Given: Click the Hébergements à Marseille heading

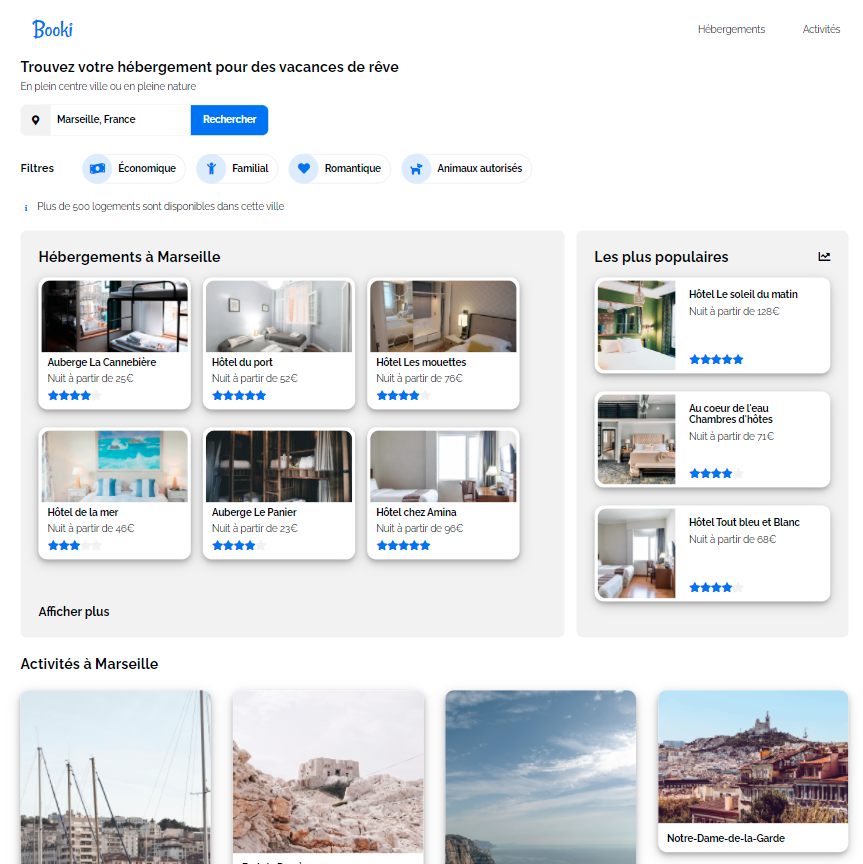Looking at the screenshot, I should pos(130,257).
